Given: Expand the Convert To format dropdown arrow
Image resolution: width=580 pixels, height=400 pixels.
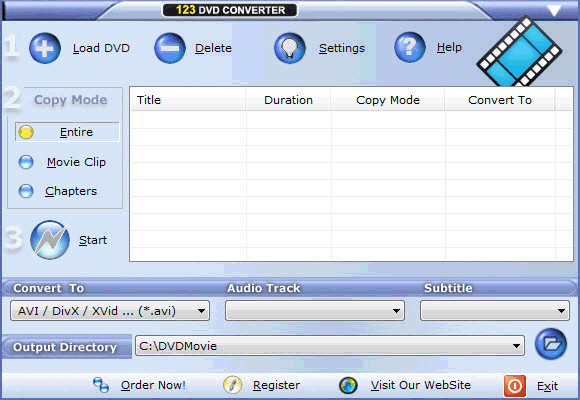Looking at the screenshot, I should point(202,311).
